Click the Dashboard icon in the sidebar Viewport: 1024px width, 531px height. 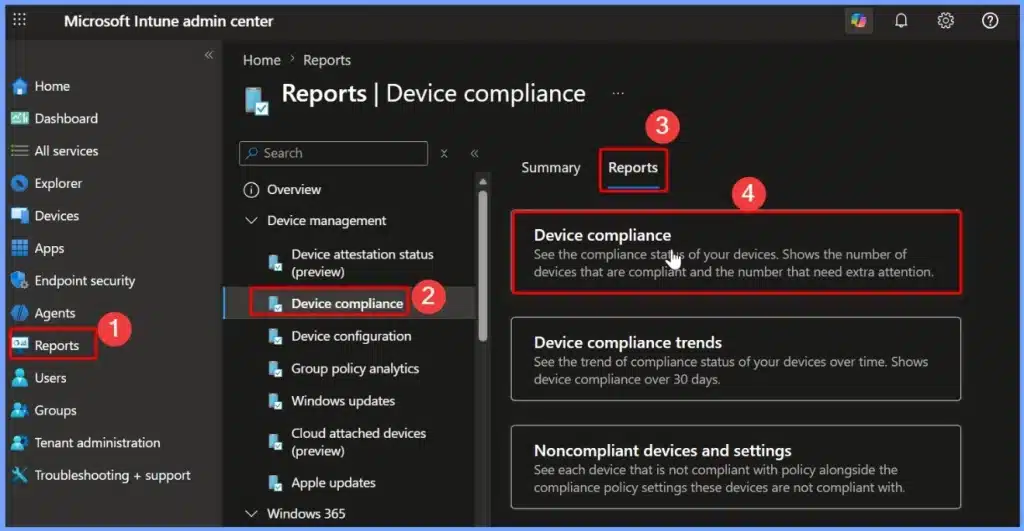tap(20, 118)
